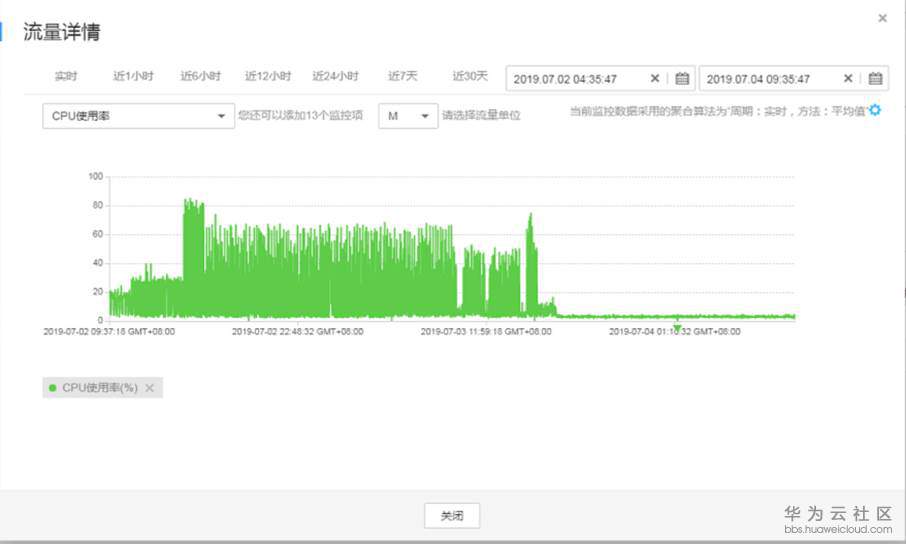Click the x-axis label 2019-07-02 22:48:32 GMT+08:00

click(298, 332)
